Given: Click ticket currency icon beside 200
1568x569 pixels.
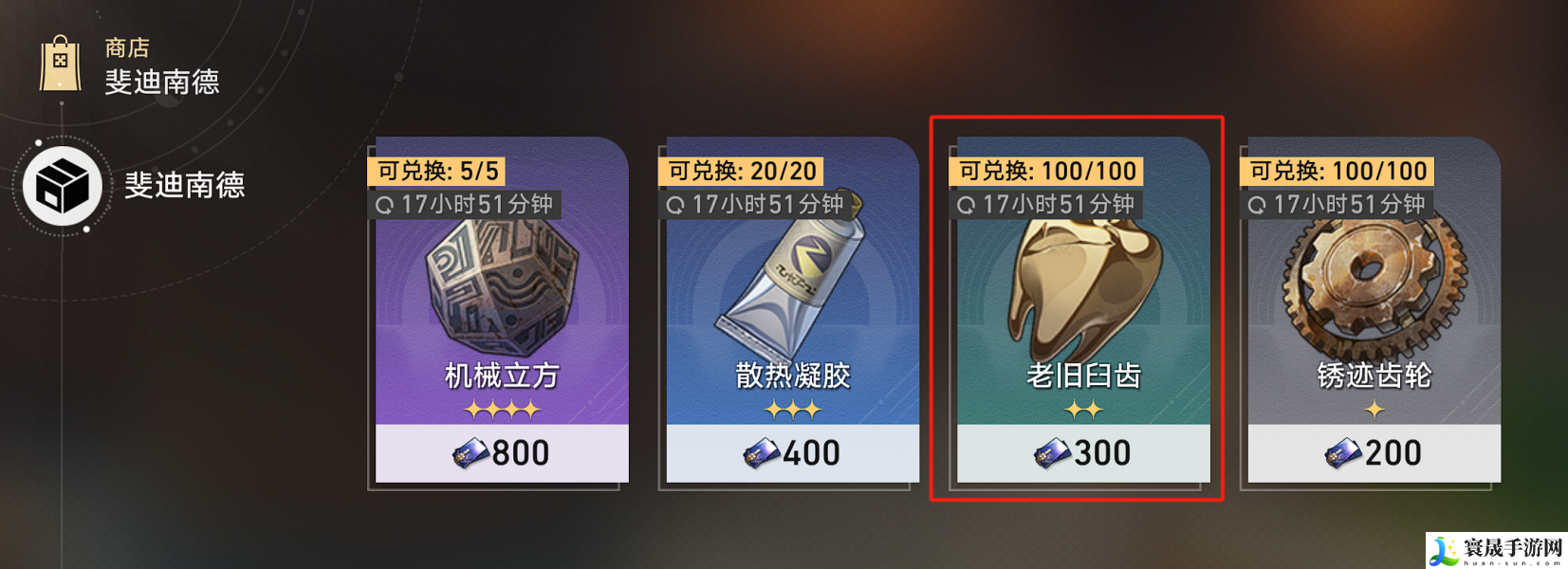Looking at the screenshot, I should [x=1343, y=454].
